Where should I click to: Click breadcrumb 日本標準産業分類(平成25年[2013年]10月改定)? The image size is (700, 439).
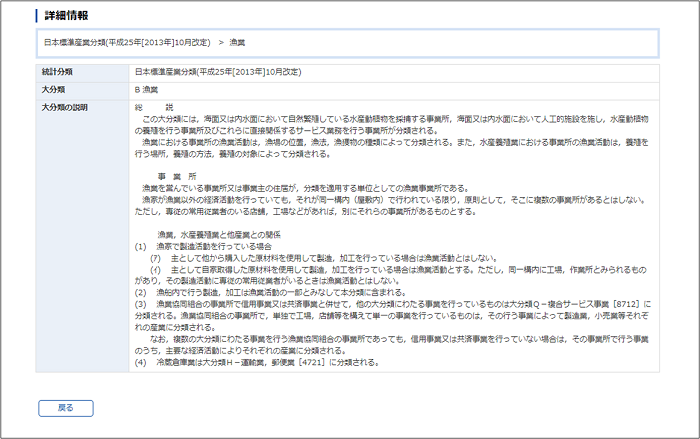pyautogui.click(x=127, y=42)
